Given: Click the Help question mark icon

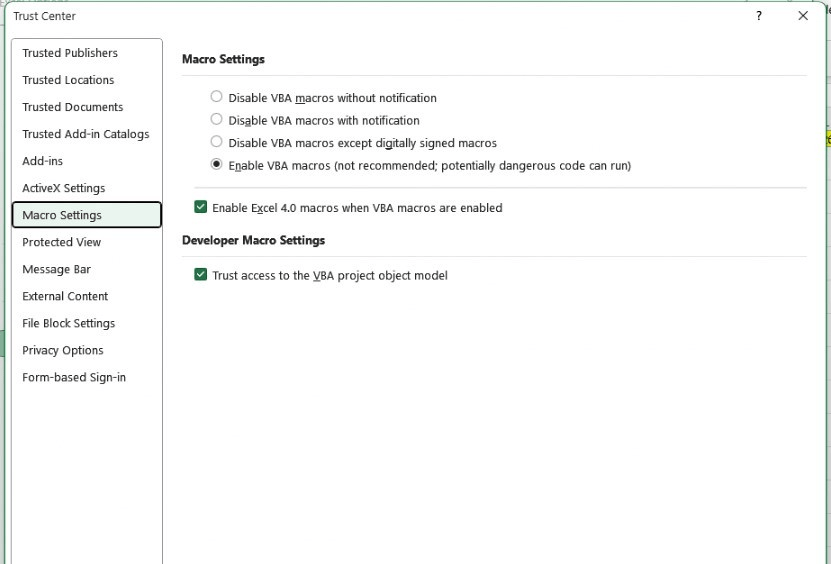Looking at the screenshot, I should coord(759,16).
